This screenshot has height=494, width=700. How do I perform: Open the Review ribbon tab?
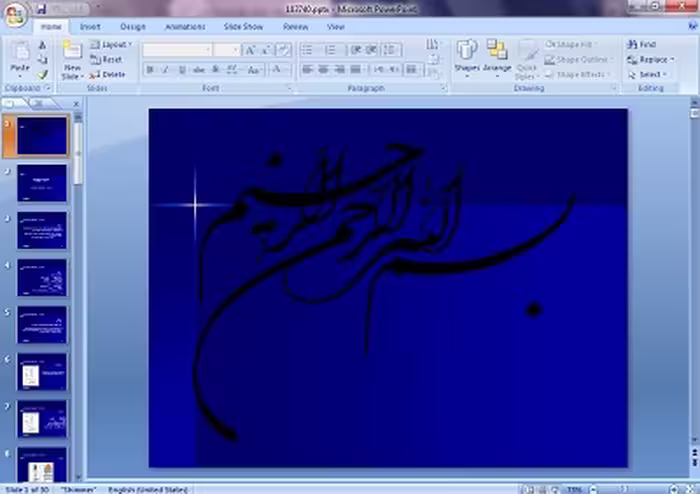coord(295,27)
